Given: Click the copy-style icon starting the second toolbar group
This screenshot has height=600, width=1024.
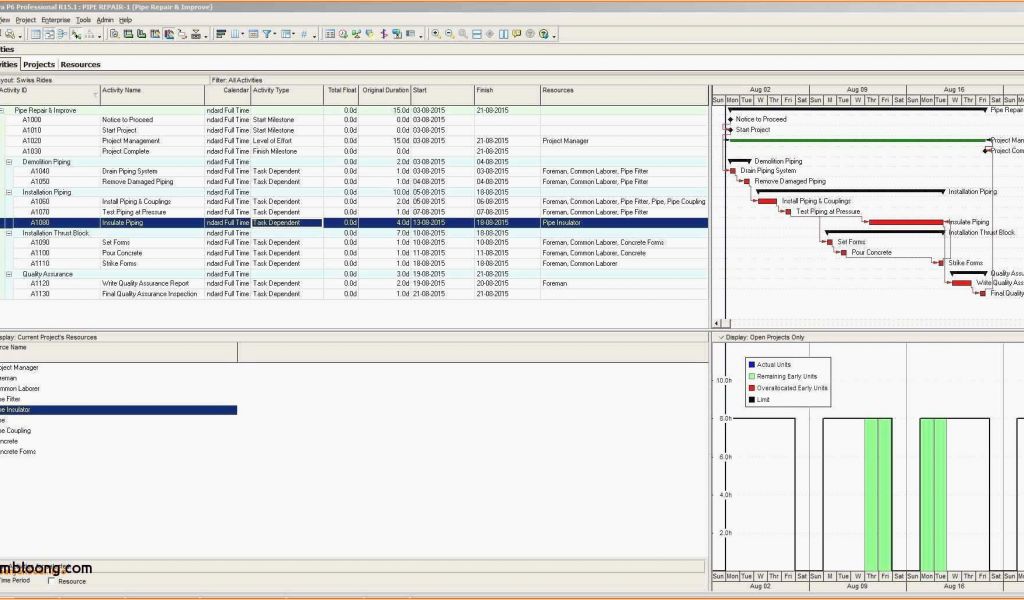Looking at the screenshot, I should [x=114, y=34].
